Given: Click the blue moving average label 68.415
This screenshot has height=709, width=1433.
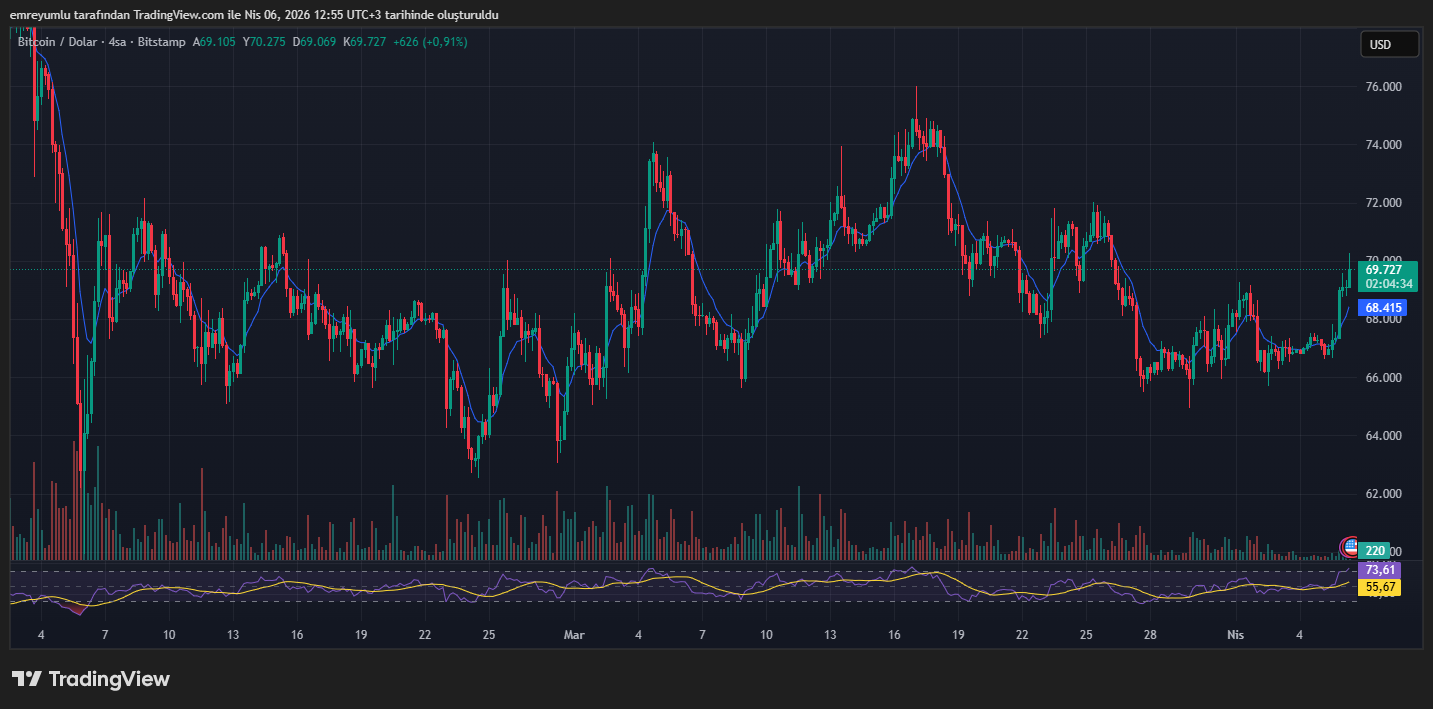Looking at the screenshot, I should (1383, 308).
